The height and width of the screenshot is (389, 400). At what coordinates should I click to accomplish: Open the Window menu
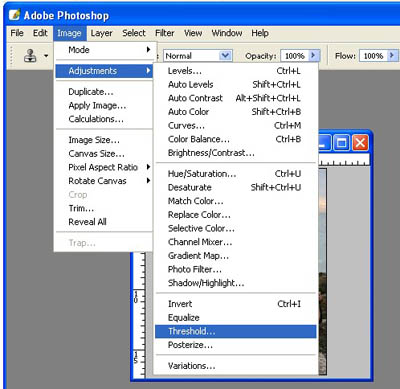coord(227,33)
